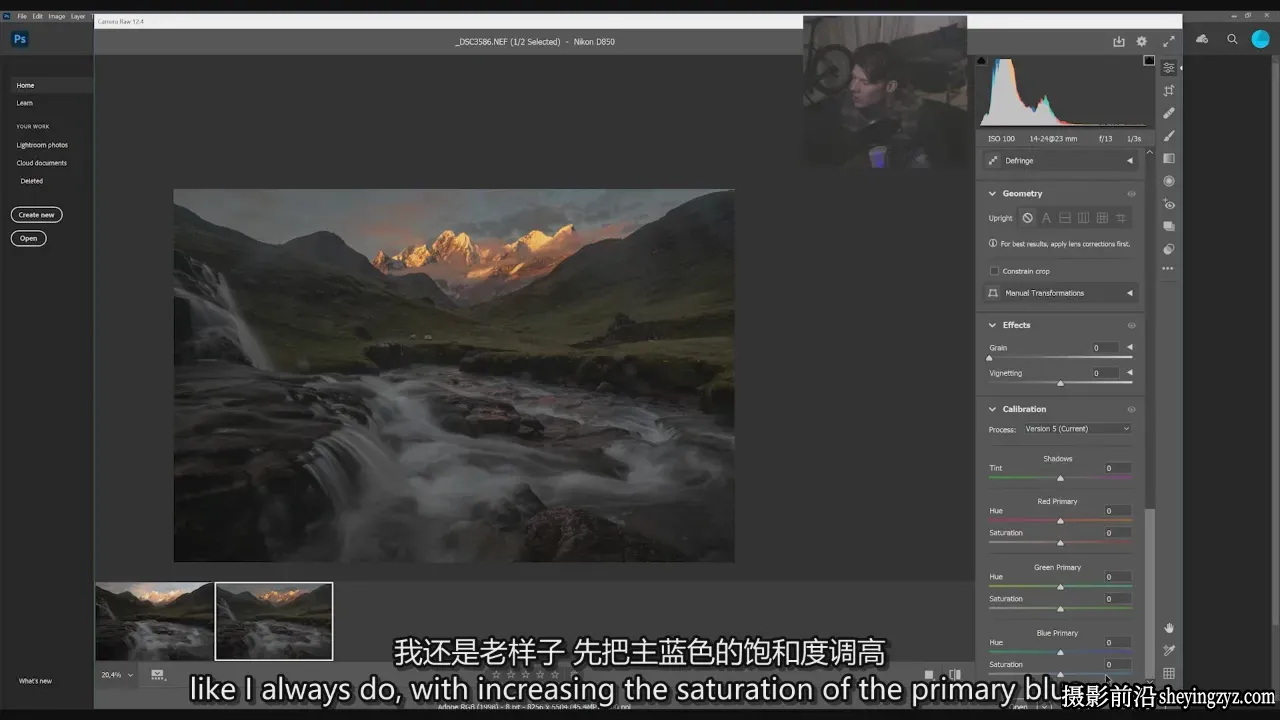This screenshot has width=1280, height=720.
Task: Open the Image menu
Action: [x=57, y=16]
